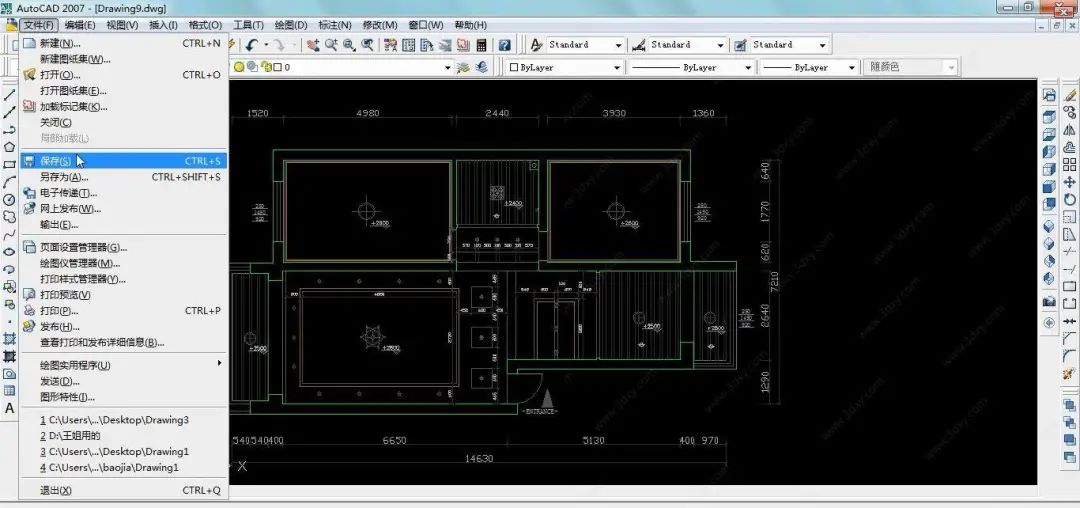Toggle layer 0 on/off lightbulb
This screenshot has height=508, width=1080.
coord(239,67)
